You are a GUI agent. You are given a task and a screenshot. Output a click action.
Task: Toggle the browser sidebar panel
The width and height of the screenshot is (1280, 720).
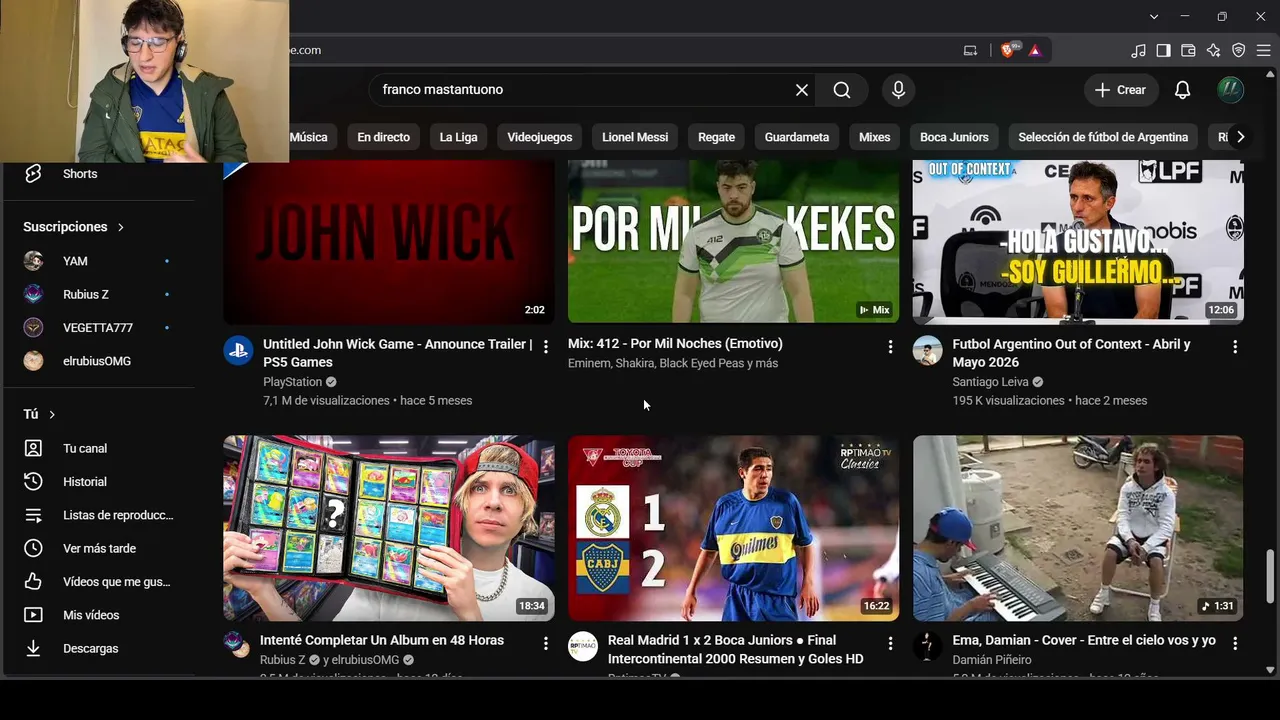1163,50
